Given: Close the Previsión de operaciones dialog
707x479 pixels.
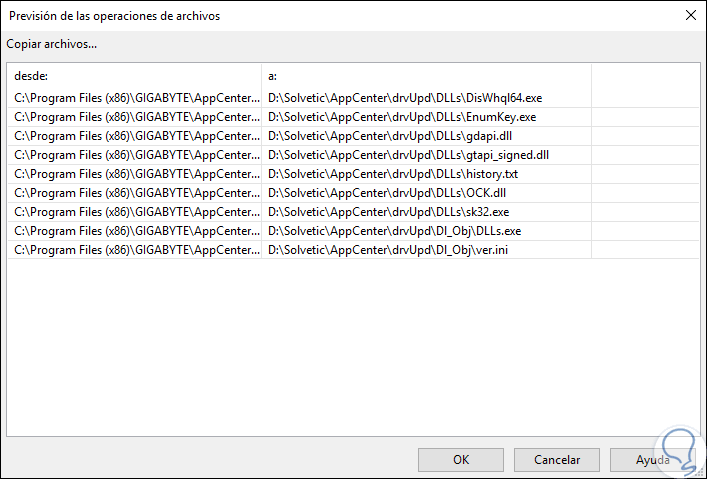Looking at the screenshot, I should 690,15.
